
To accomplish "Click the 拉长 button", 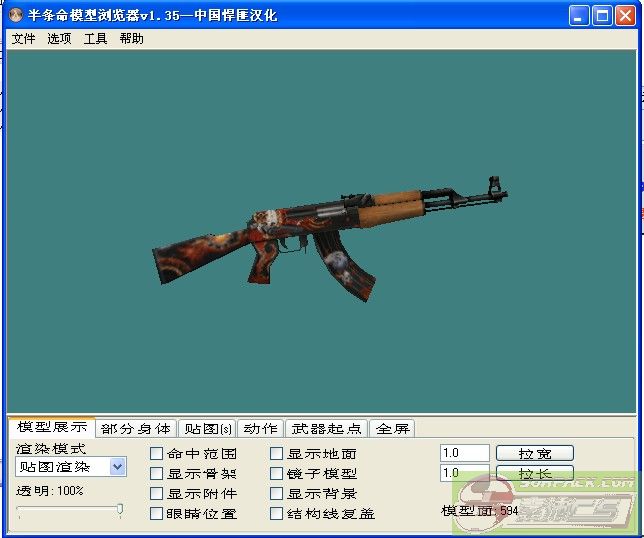I will [x=535, y=473].
